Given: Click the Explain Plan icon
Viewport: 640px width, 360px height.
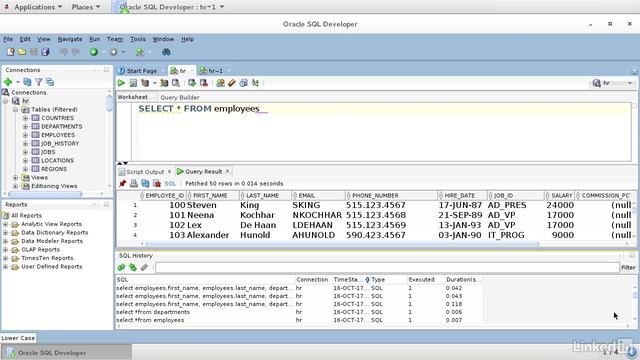Looking at the screenshot, I should coord(145,83).
